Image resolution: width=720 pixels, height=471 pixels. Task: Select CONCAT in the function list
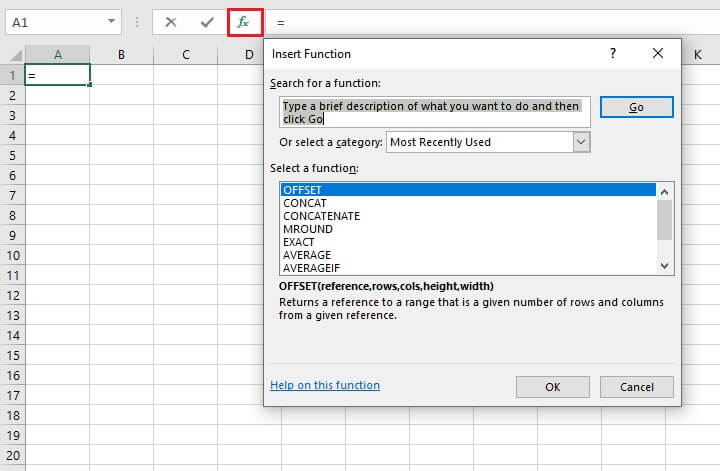[x=304, y=203]
